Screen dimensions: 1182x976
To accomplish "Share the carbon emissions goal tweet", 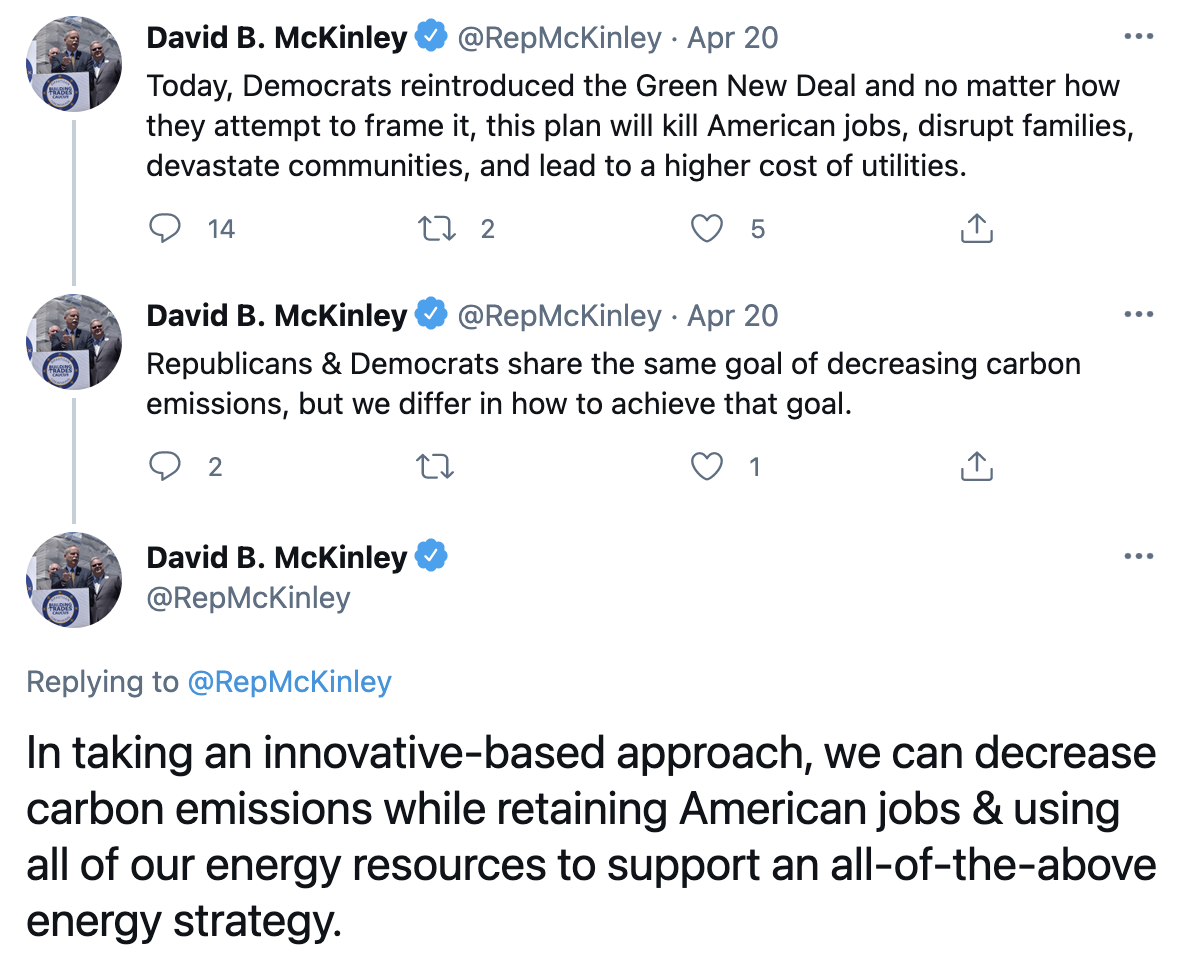I will [976, 466].
